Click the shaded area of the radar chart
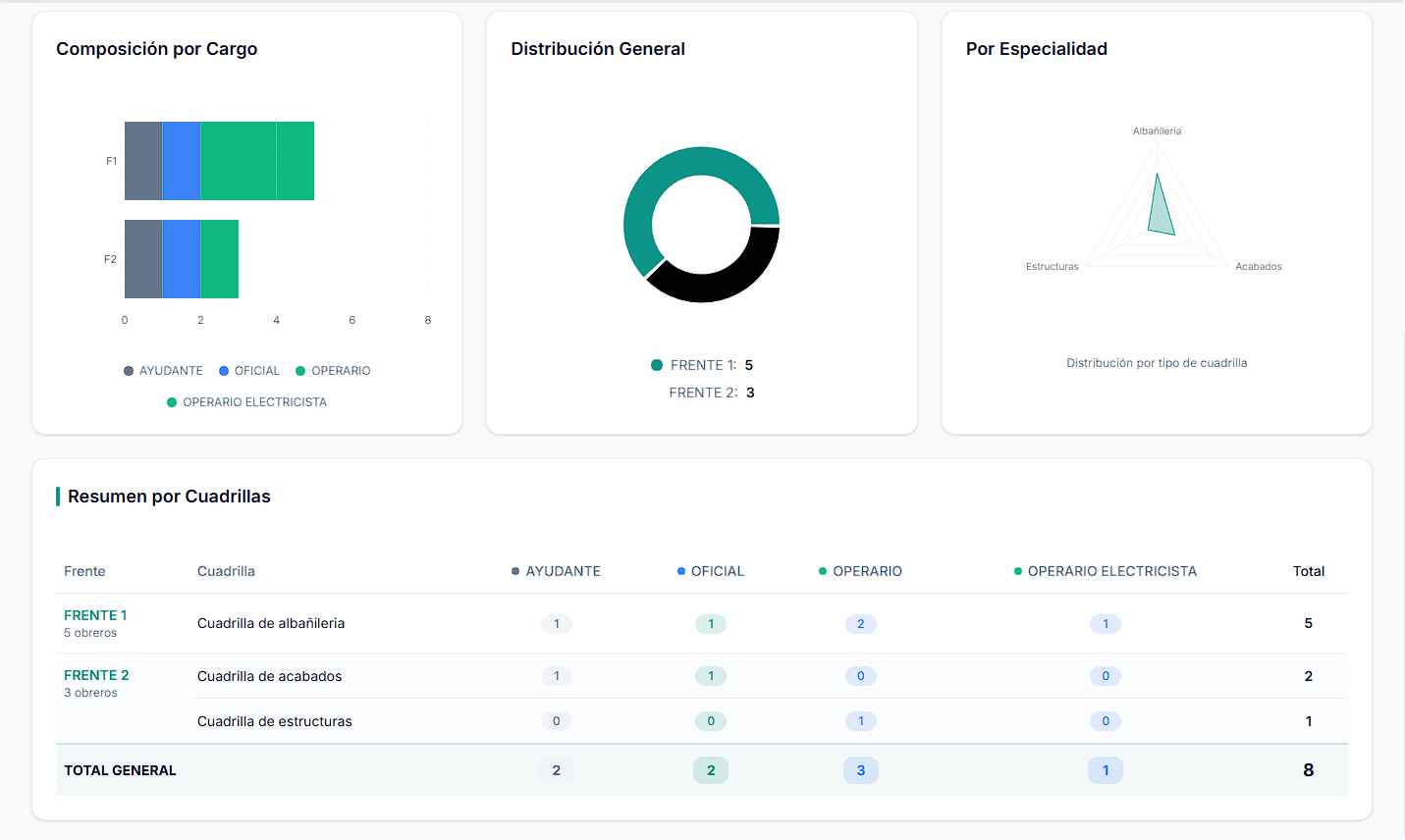The image size is (1405, 840). click(x=1161, y=211)
